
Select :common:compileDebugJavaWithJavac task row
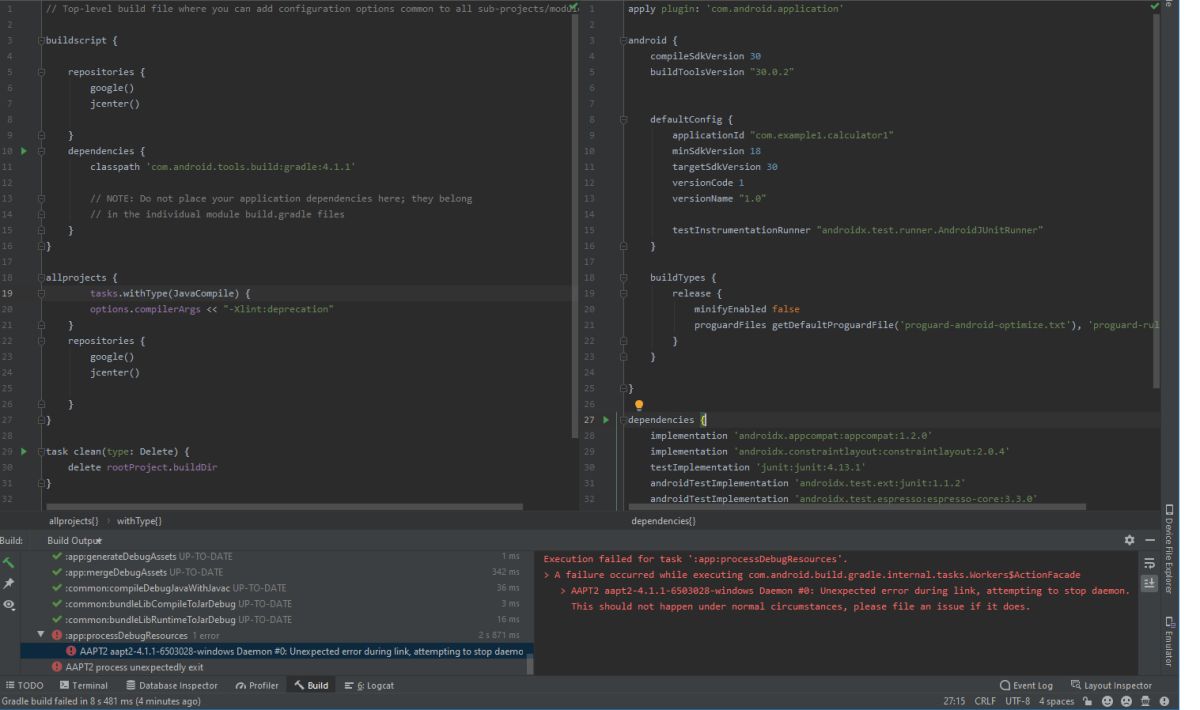(277, 588)
